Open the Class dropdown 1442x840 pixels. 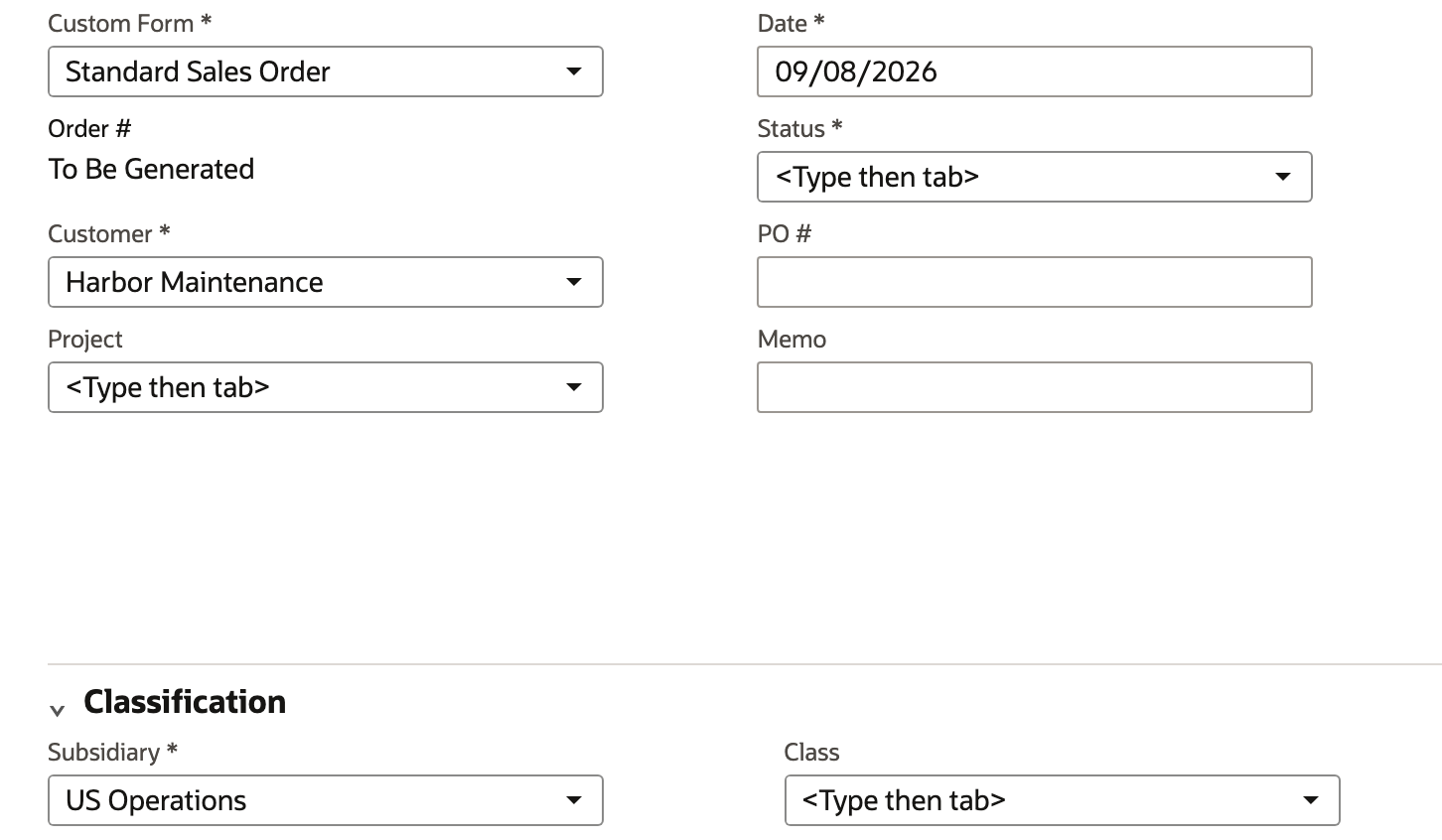[x=1062, y=800]
